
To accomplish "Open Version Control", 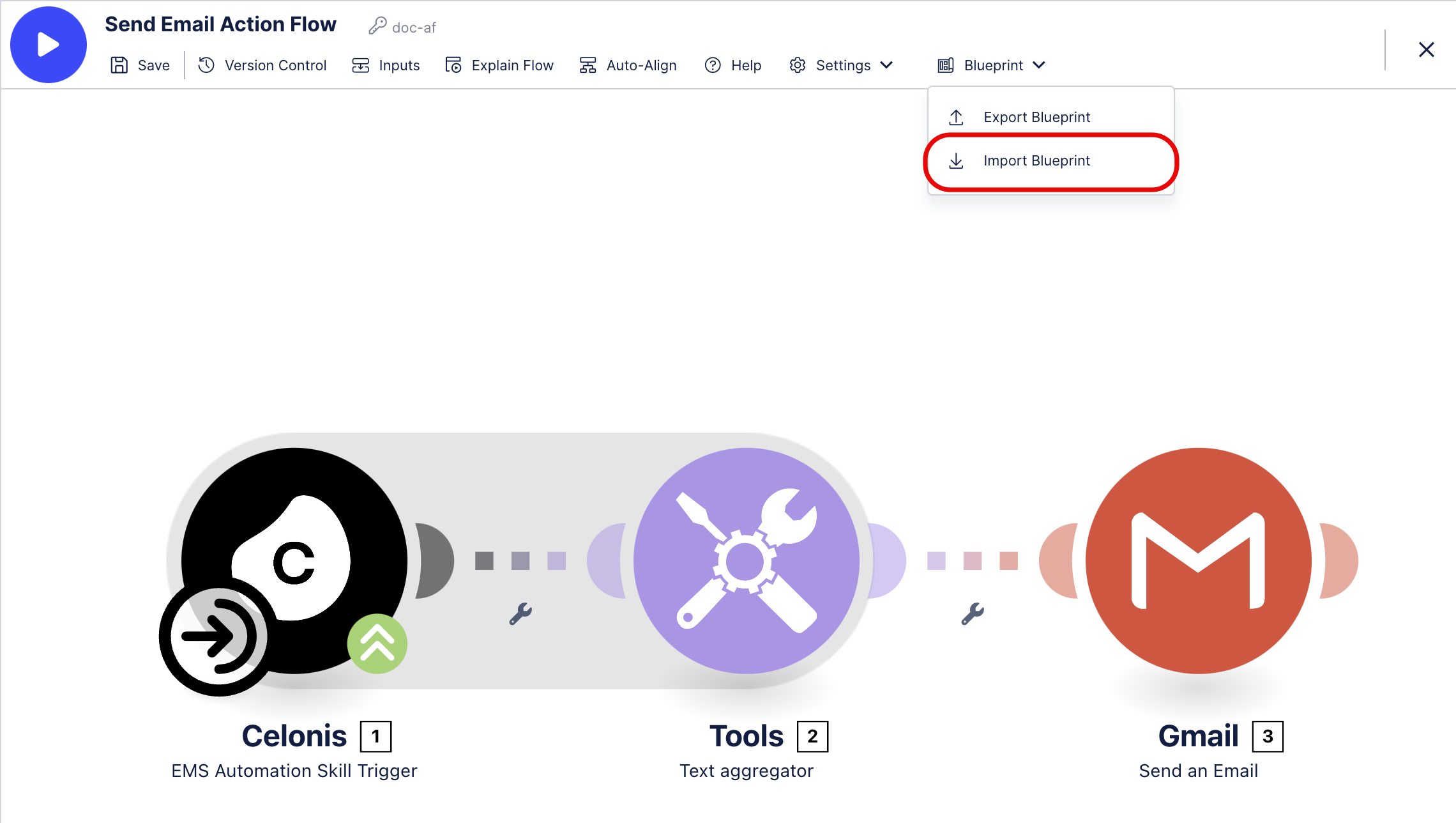I will 262,65.
